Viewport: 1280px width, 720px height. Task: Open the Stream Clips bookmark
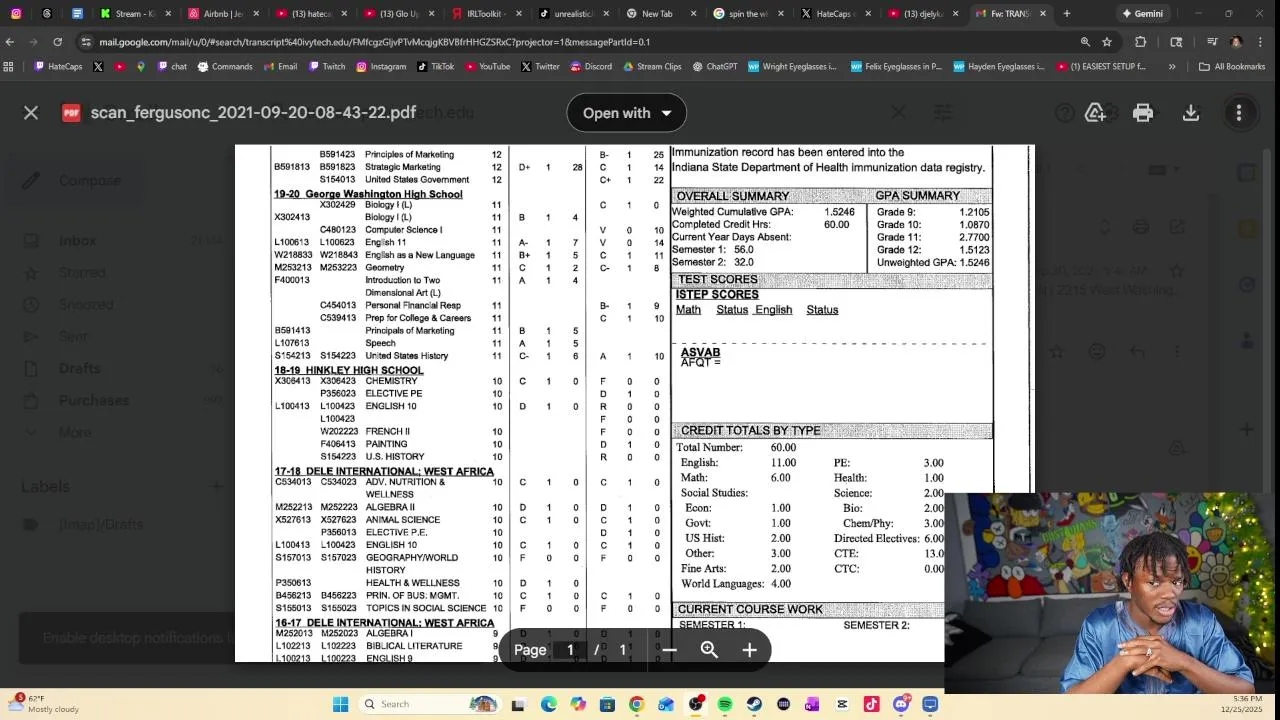coord(652,67)
